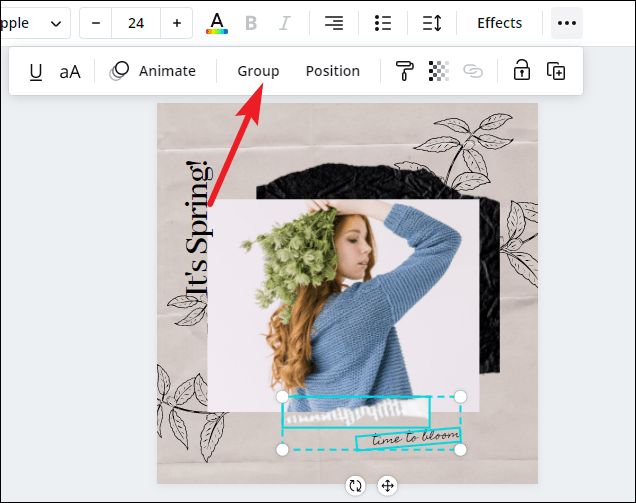
Task: Click the font size field showing 24
Action: pyautogui.click(x=136, y=23)
